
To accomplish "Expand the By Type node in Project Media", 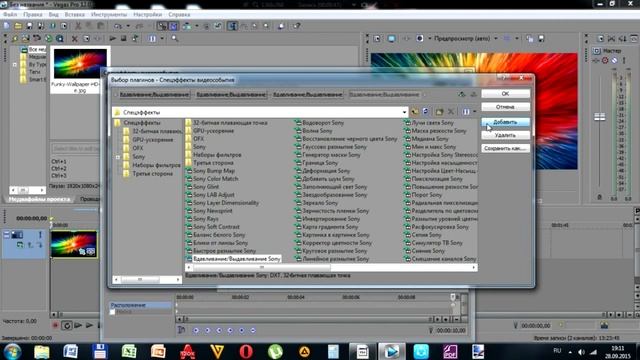I will pos(15,64).
